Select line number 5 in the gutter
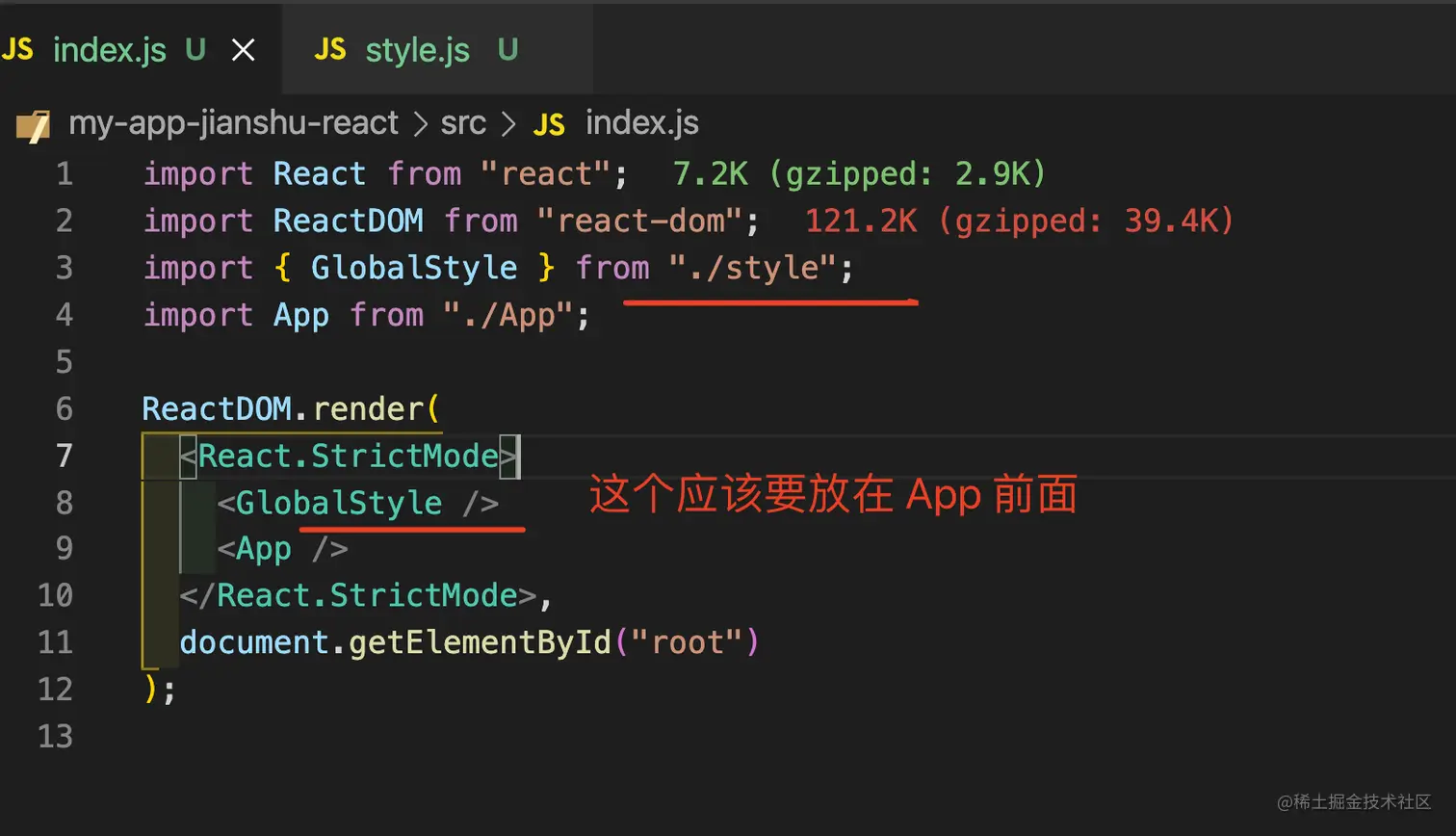Image resolution: width=1456 pixels, height=836 pixels. tap(65, 362)
